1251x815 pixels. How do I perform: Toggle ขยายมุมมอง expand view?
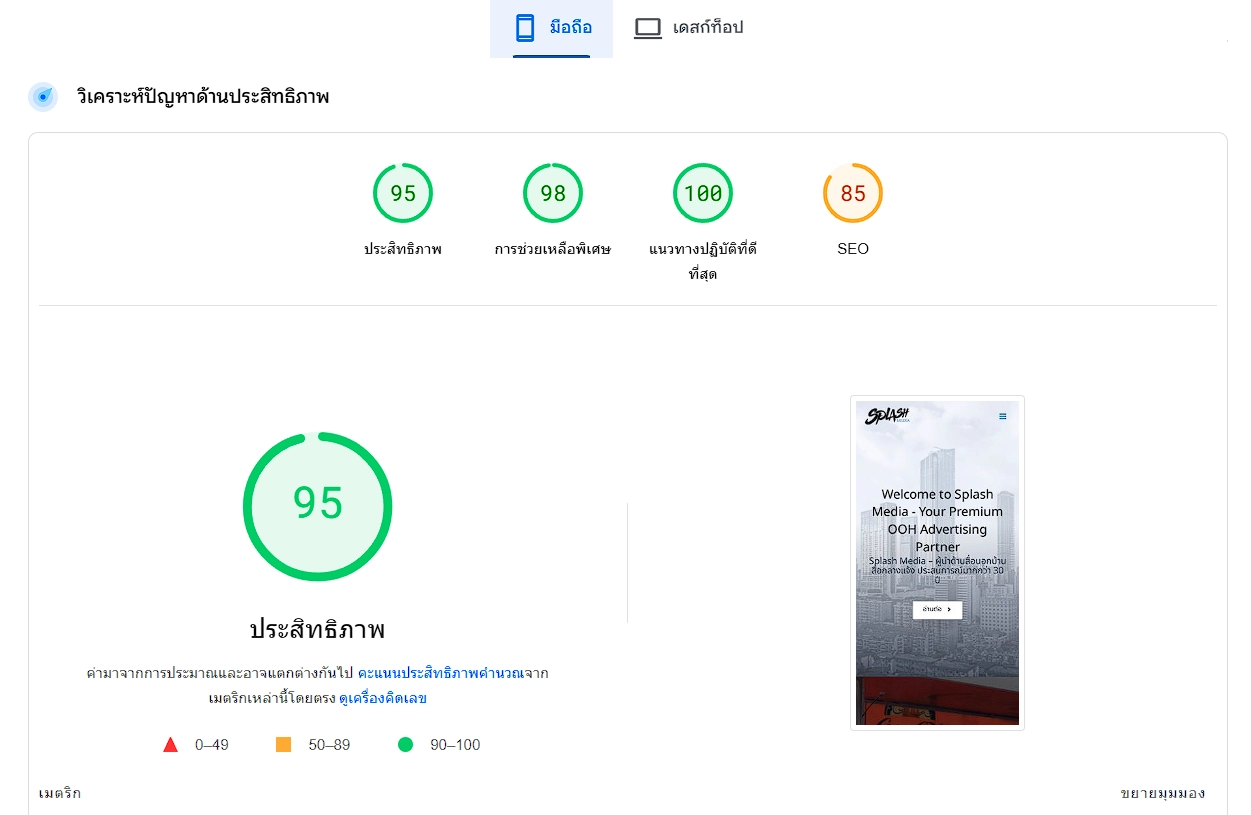click(x=1163, y=793)
